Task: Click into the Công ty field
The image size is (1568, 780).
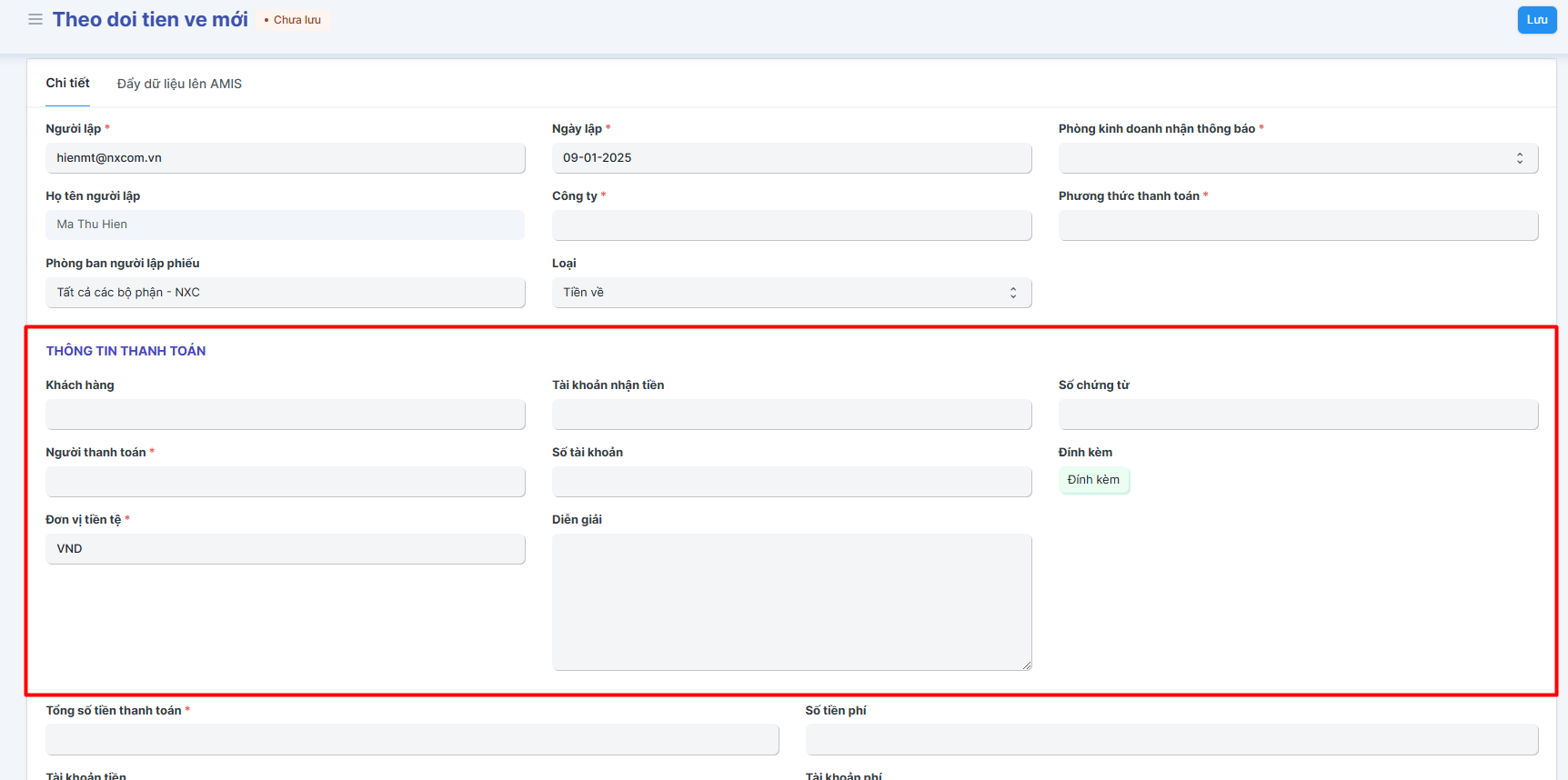Action: click(791, 225)
